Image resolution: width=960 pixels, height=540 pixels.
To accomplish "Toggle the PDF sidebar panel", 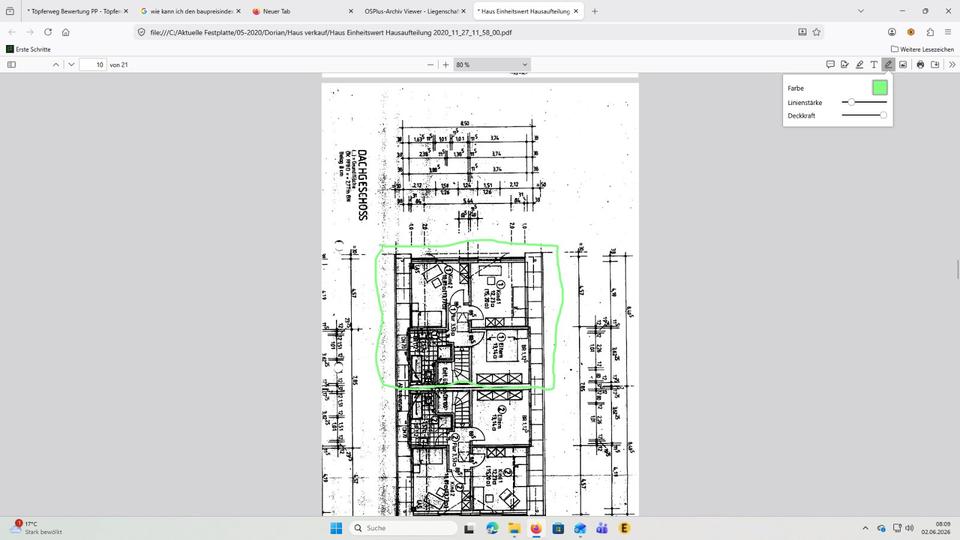I will [x=12, y=64].
